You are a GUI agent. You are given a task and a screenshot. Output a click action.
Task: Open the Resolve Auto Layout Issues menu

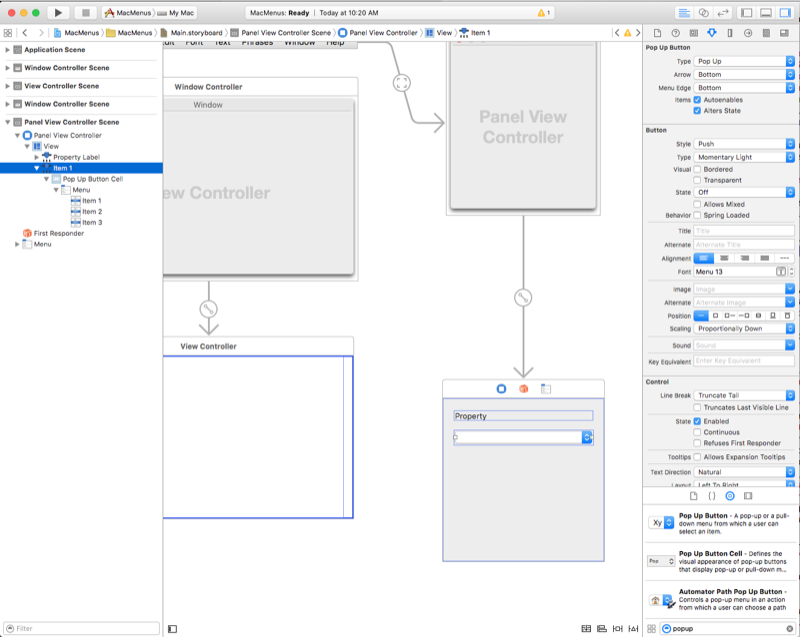pos(634,628)
